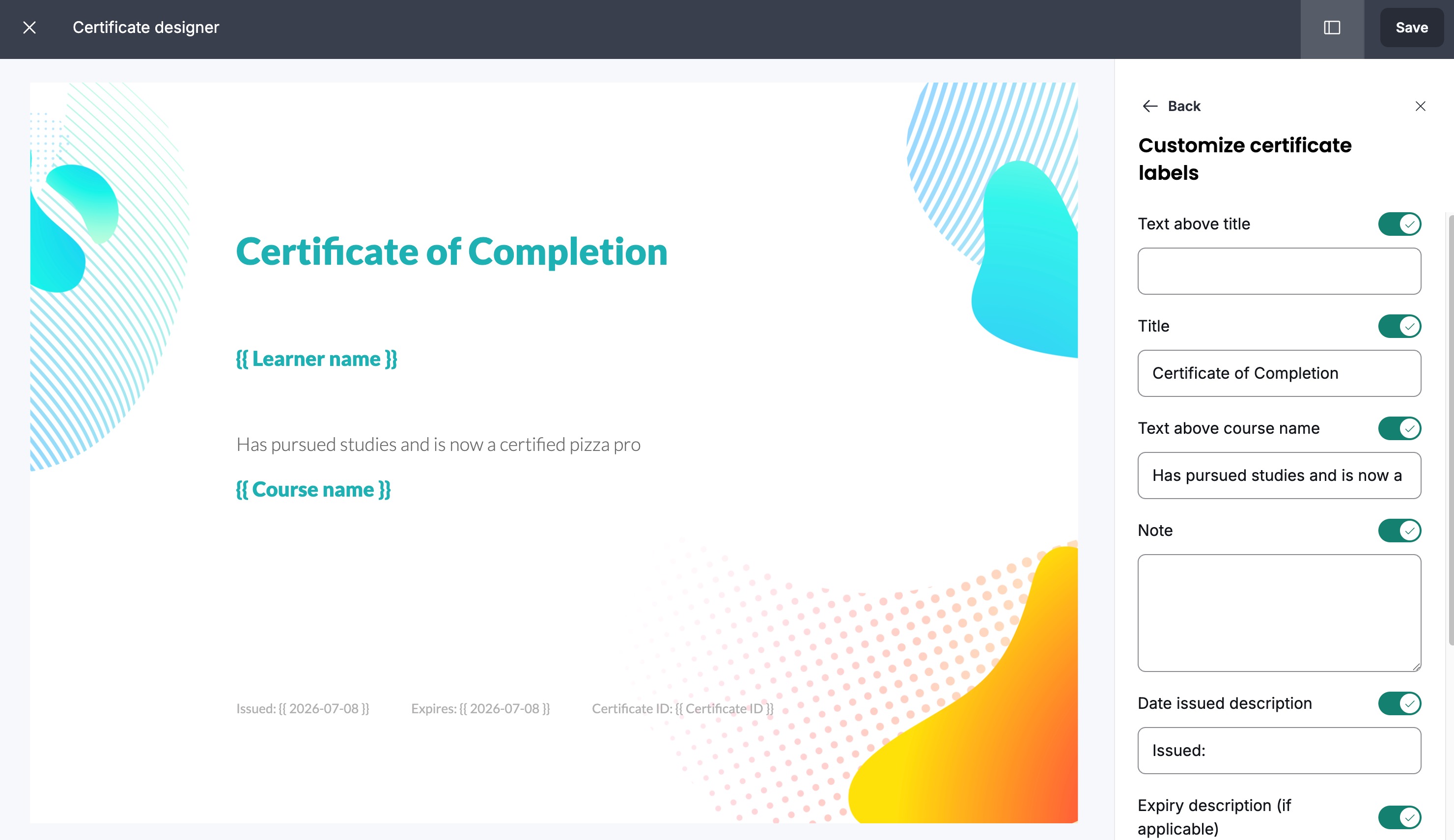Click the Text above title input field
The image size is (1454, 840).
tap(1279, 271)
